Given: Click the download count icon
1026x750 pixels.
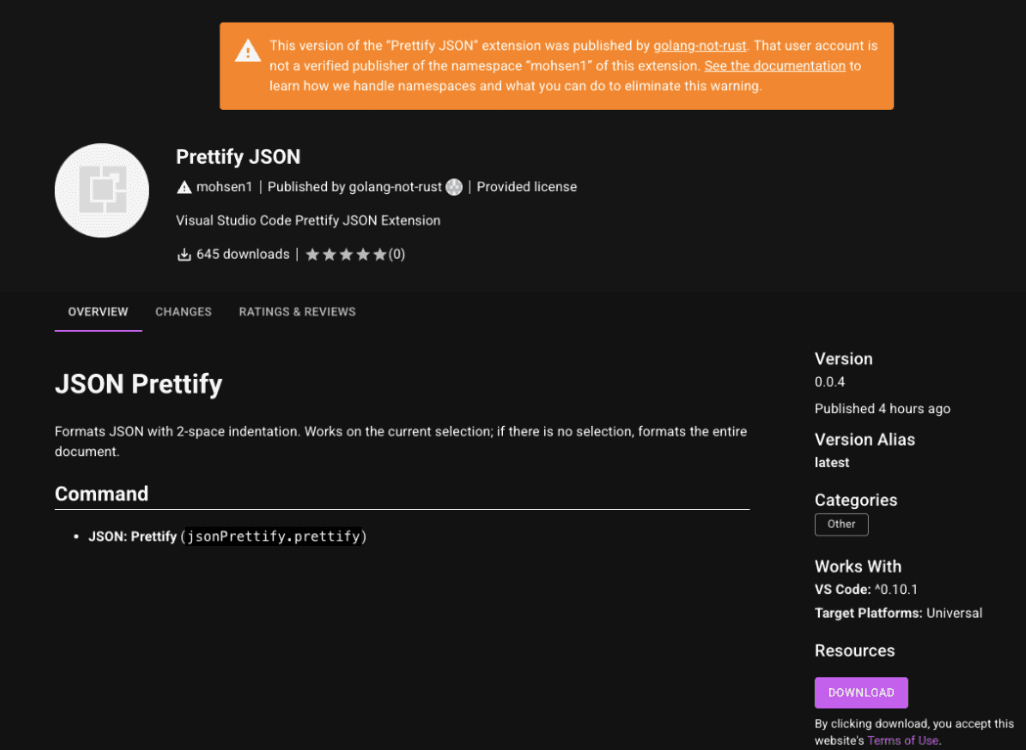Looking at the screenshot, I should [184, 255].
